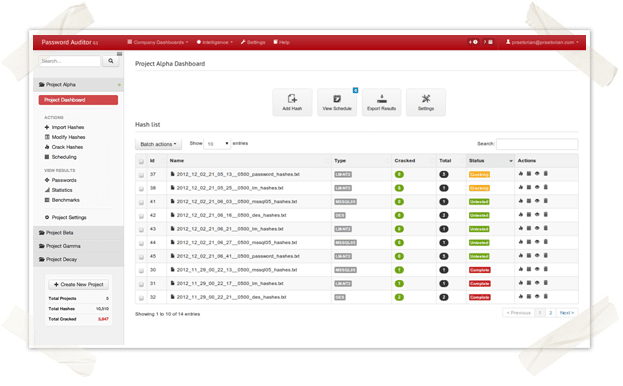This screenshot has height=386, width=623.
Task: Click the list/details icon for row 44
Action: click(x=529, y=242)
